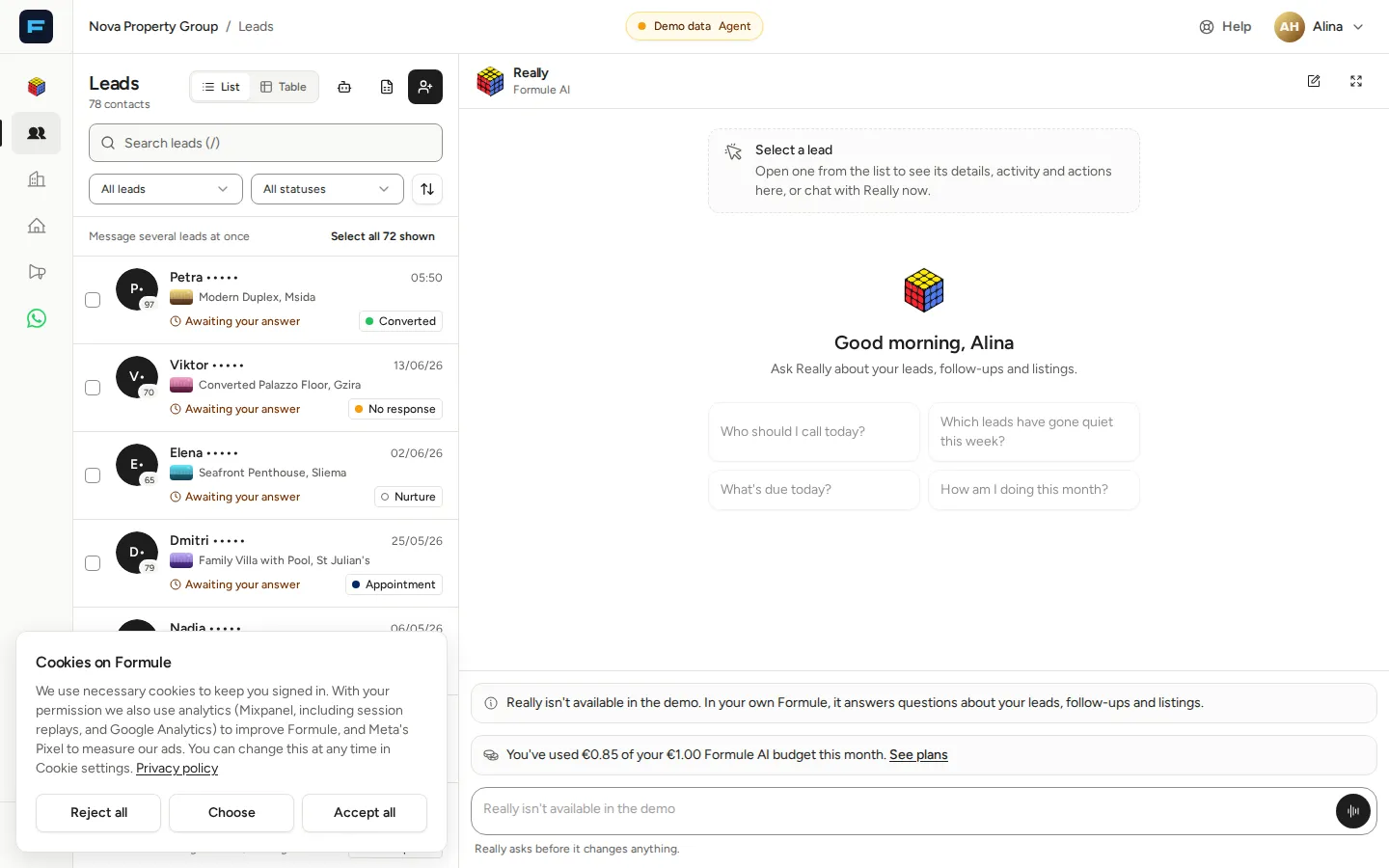Choose the 'What's due today?' suggestion

(814, 490)
